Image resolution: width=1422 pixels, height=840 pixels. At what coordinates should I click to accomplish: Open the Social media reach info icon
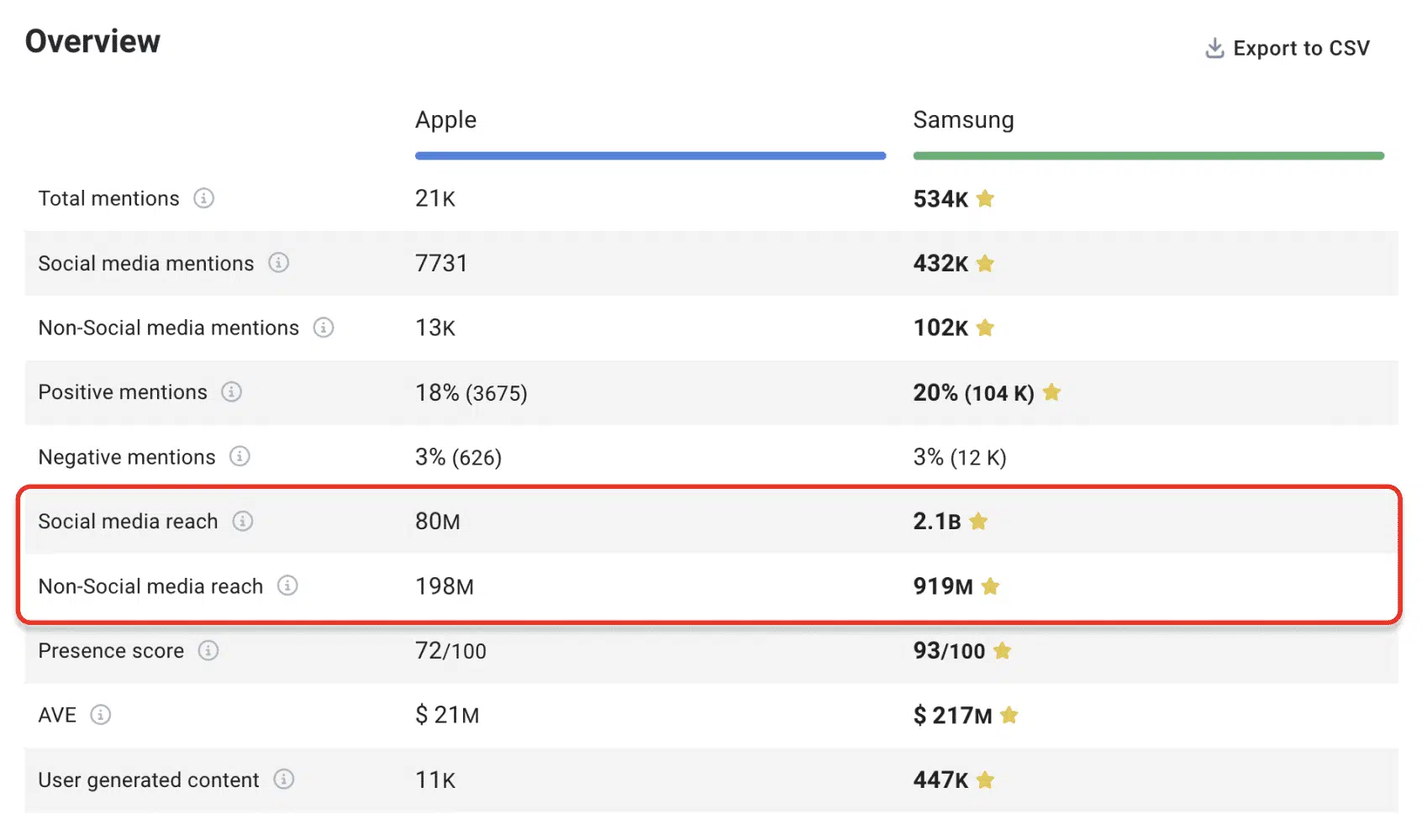(x=243, y=521)
